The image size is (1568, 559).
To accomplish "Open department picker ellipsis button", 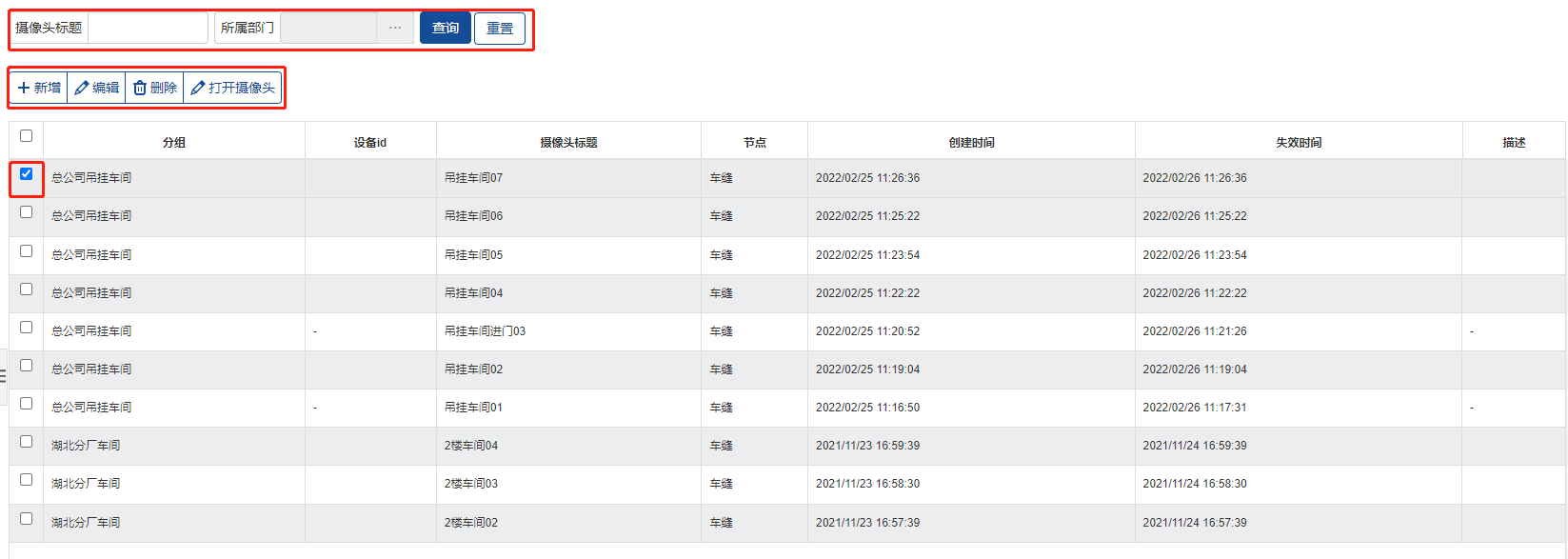I will coord(395,28).
